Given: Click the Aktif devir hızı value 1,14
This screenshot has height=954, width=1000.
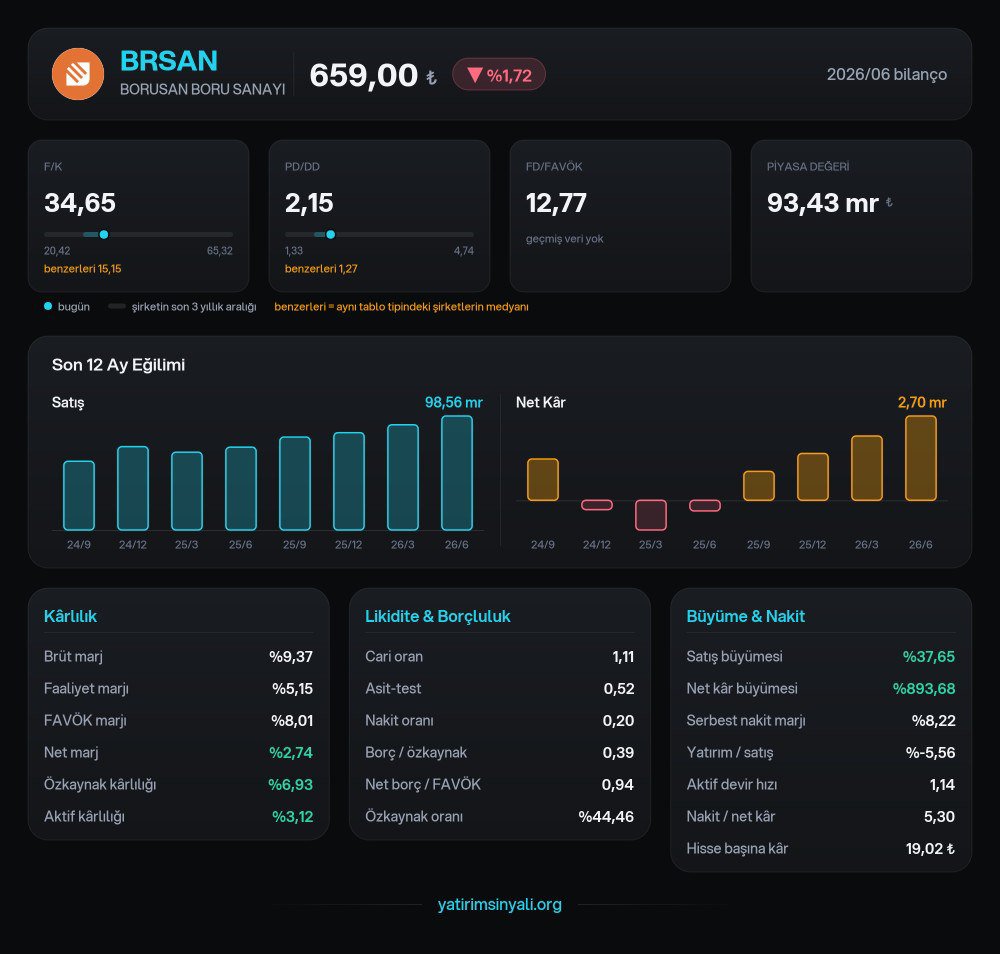Looking at the screenshot, I should (942, 784).
